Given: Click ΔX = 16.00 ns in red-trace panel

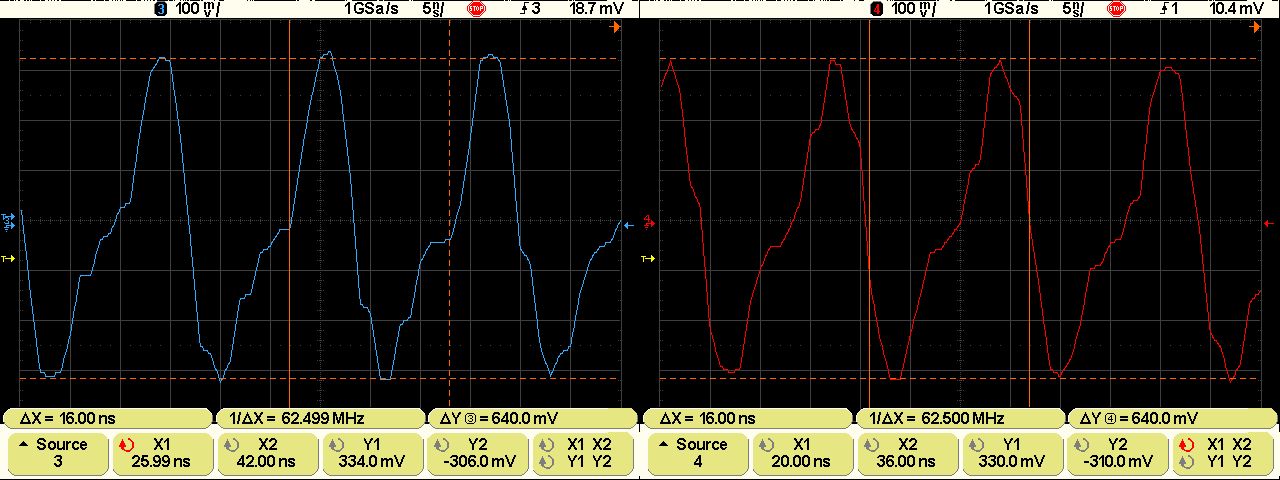Looking at the screenshot, I should (749, 418).
